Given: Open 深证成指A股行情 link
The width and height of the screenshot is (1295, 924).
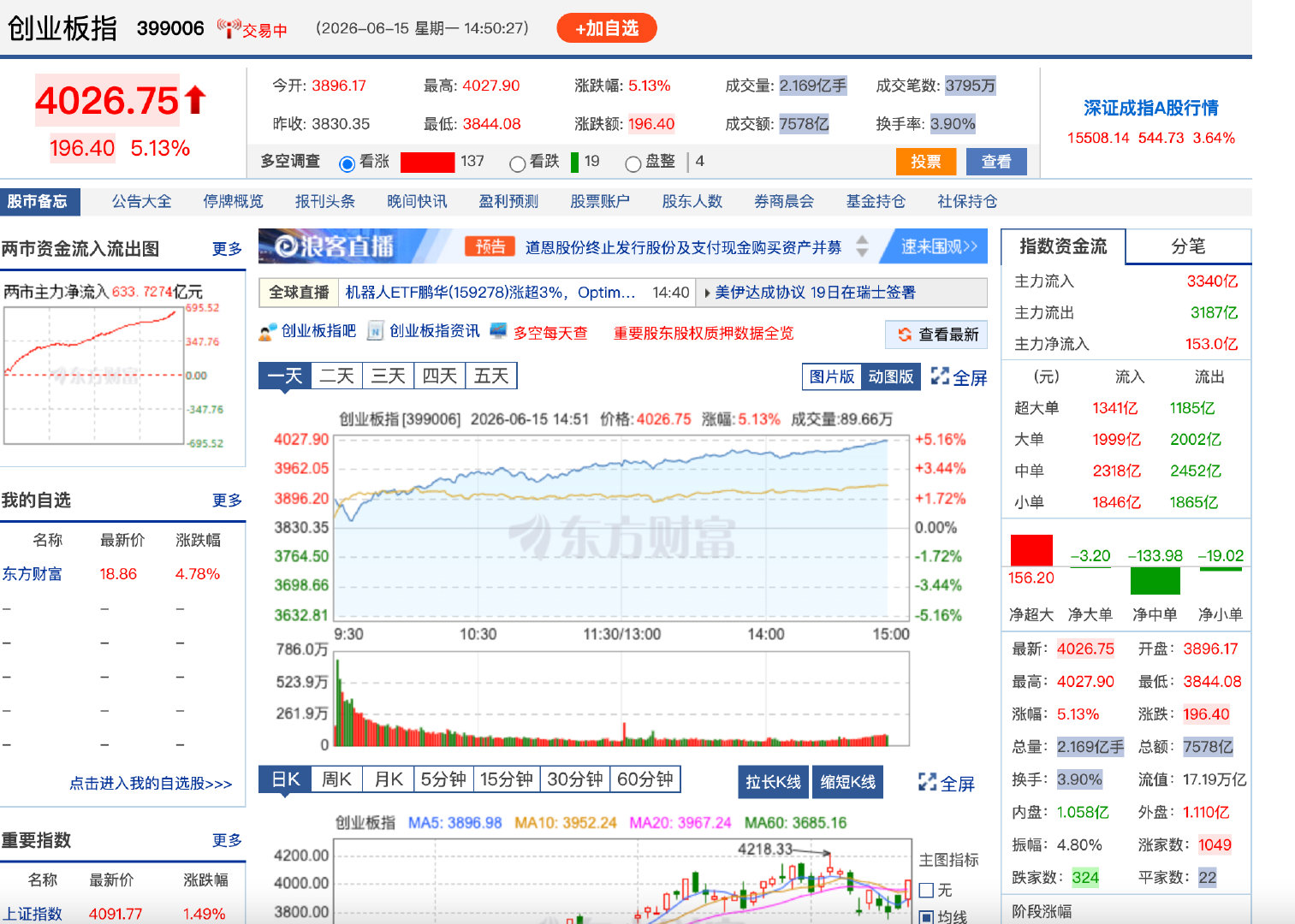Looking at the screenshot, I should pos(1150,109).
